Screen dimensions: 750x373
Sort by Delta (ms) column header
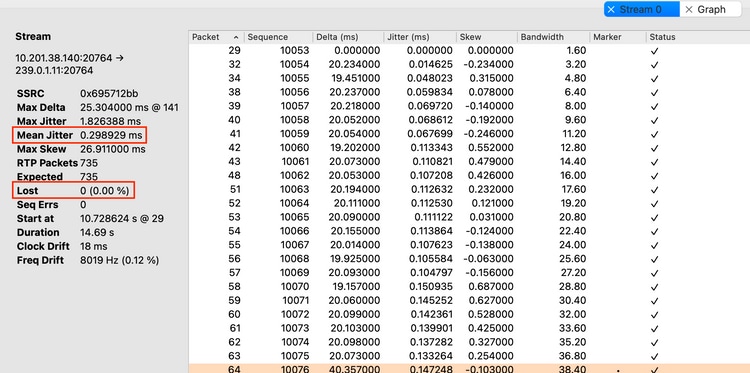(x=348, y=37)
